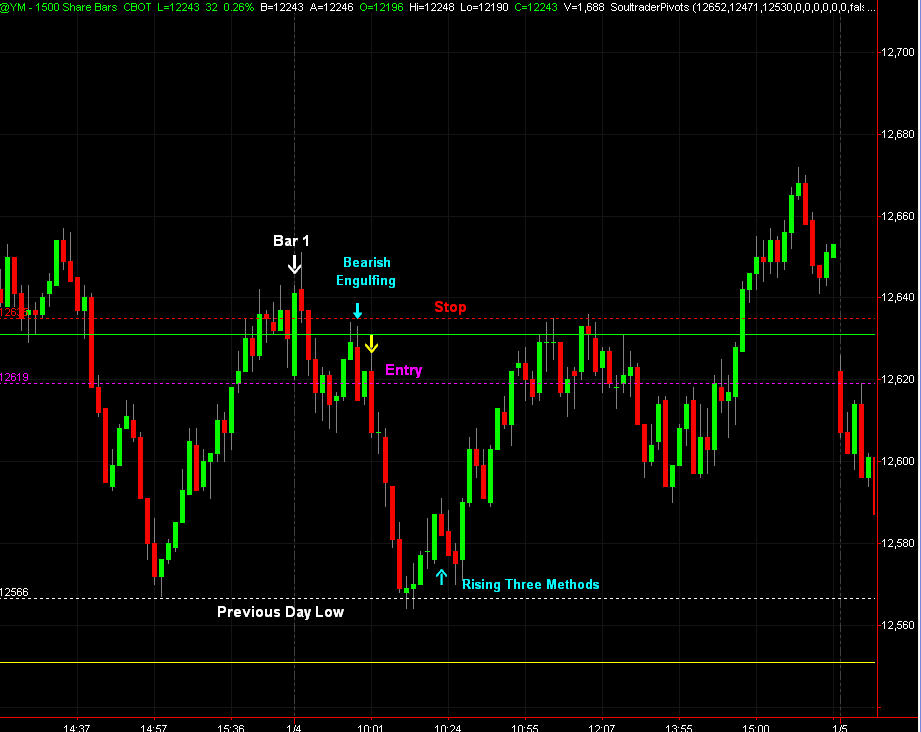
Task: Click the B=12243 bid value
Action: (x=283, y=8)
